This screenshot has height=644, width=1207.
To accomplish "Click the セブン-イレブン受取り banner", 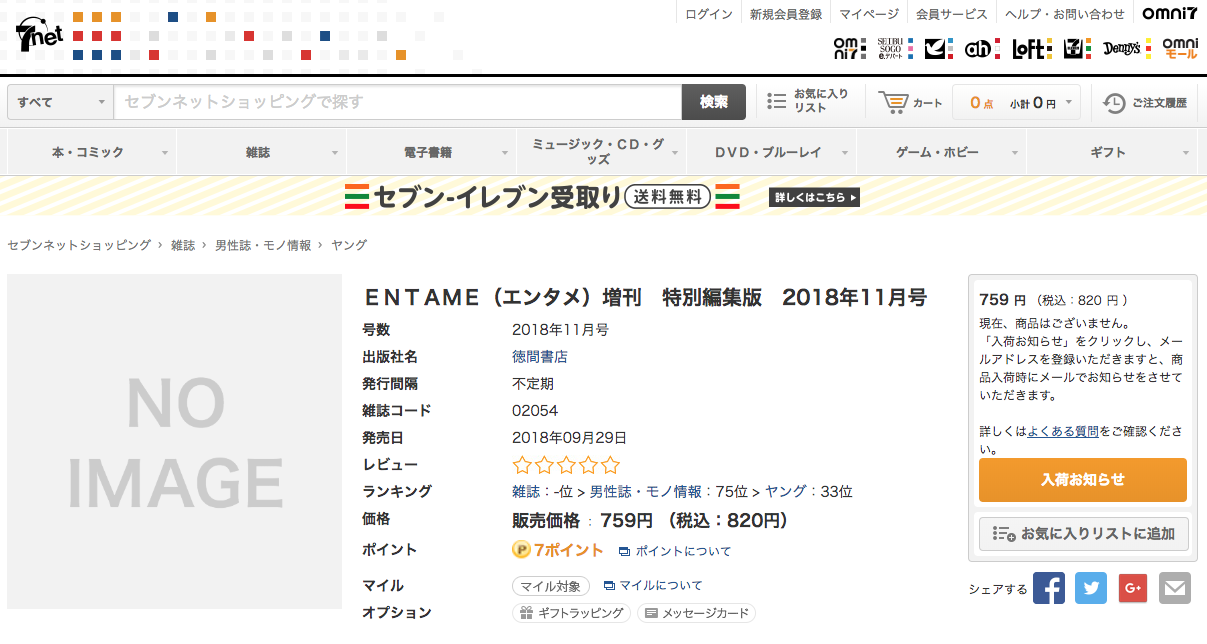I will click(603, 197).
